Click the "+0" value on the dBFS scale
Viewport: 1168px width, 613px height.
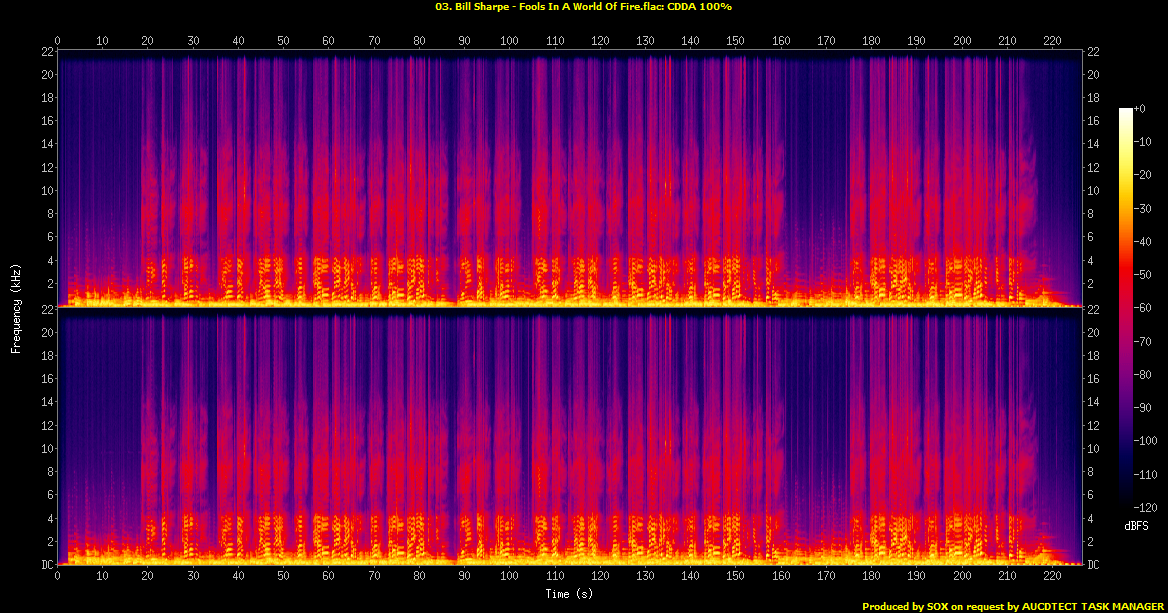1140,109
